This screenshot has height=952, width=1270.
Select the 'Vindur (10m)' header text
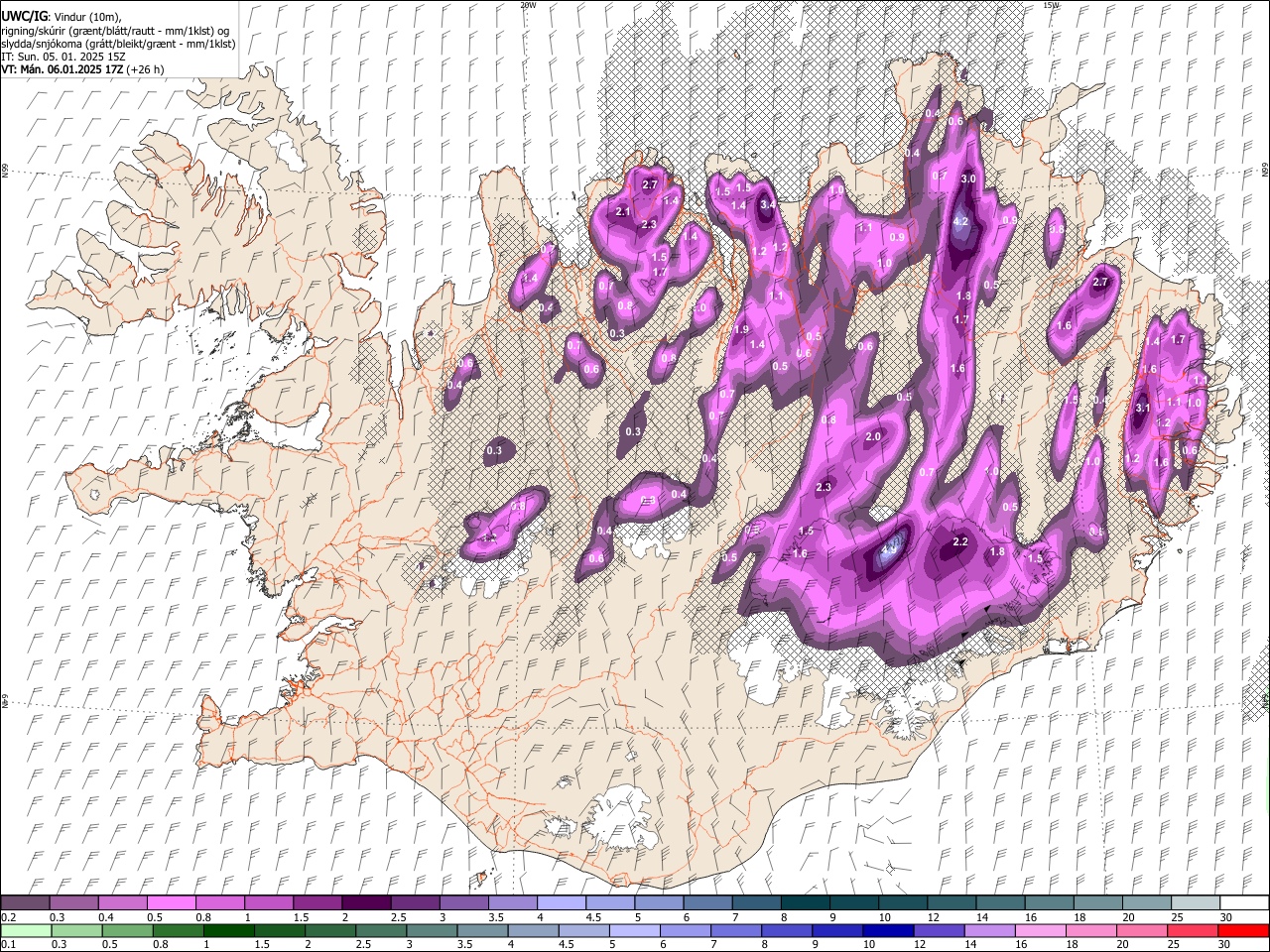coord(84,18)
